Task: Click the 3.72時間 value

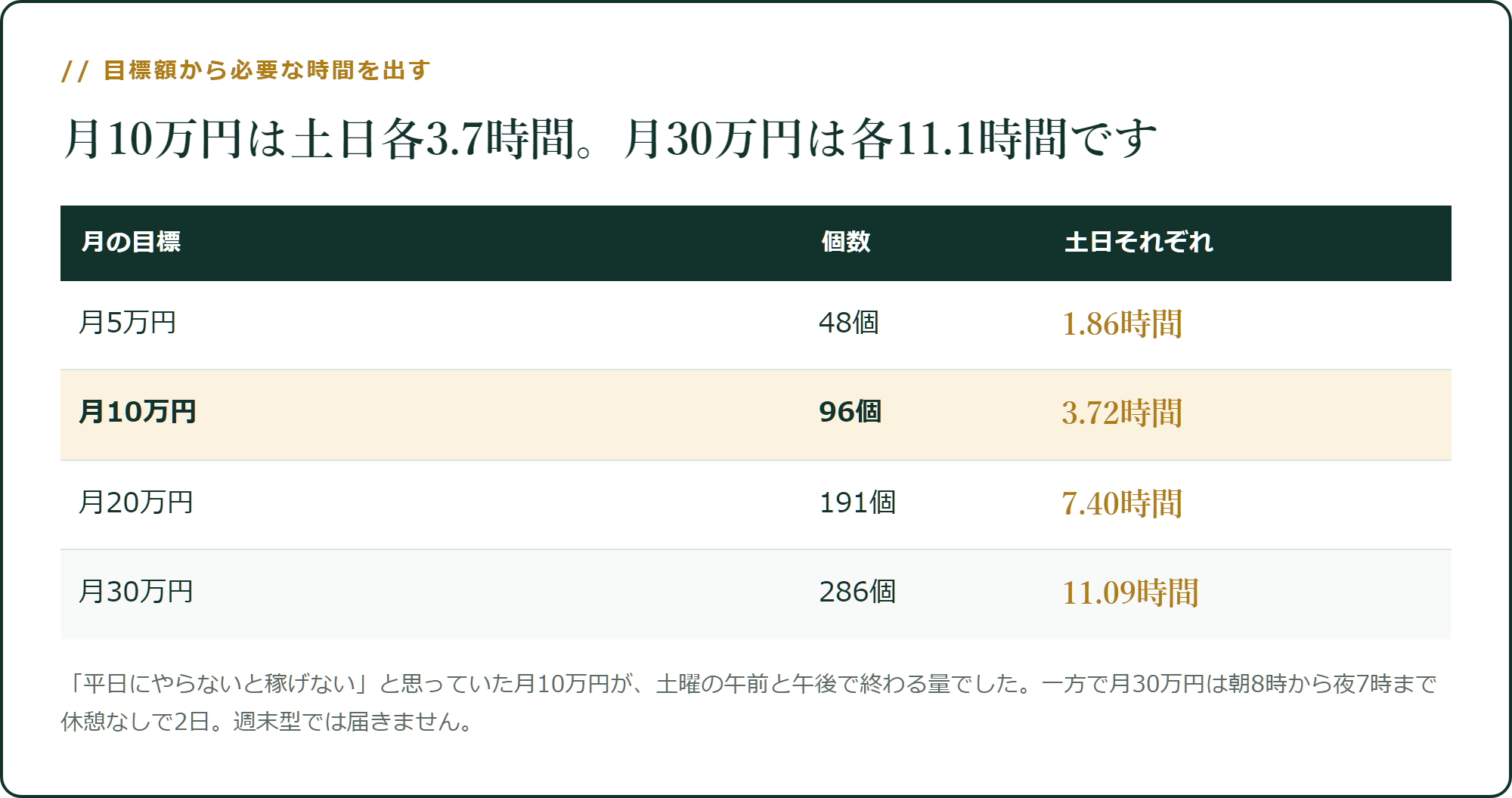Action: pyautogui.click(x=1122, y=413)
